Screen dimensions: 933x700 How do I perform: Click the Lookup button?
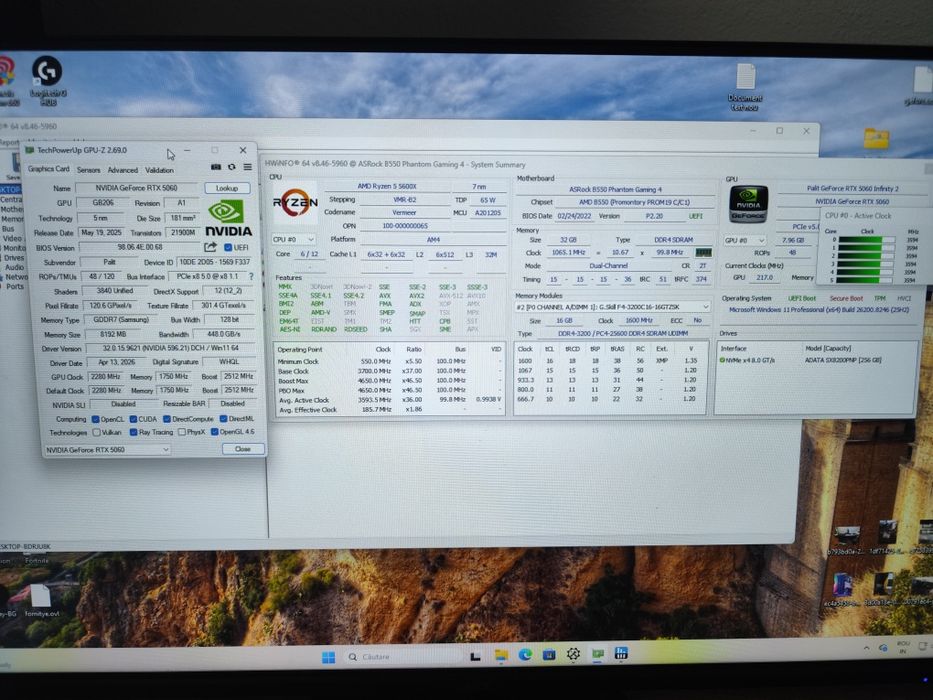coord(227,188)
